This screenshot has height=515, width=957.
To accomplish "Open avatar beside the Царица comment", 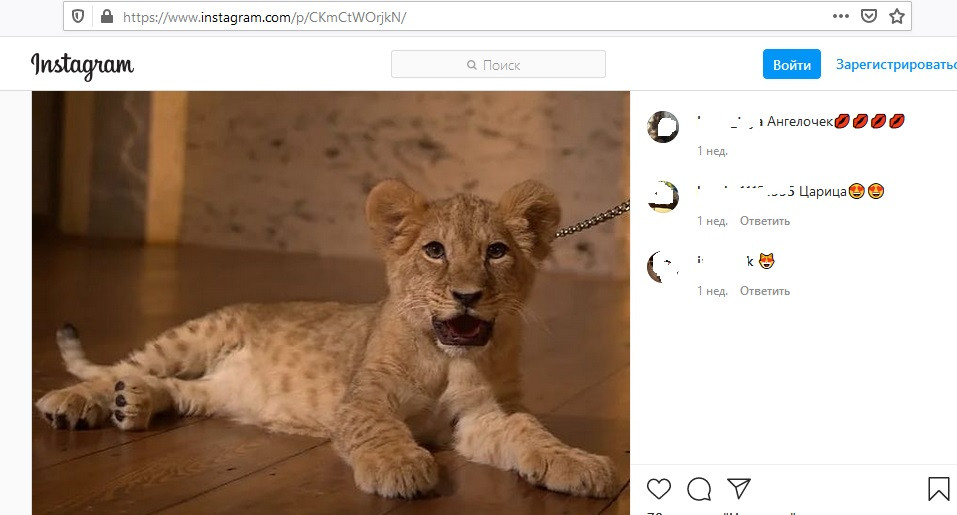I will (663, 197).
